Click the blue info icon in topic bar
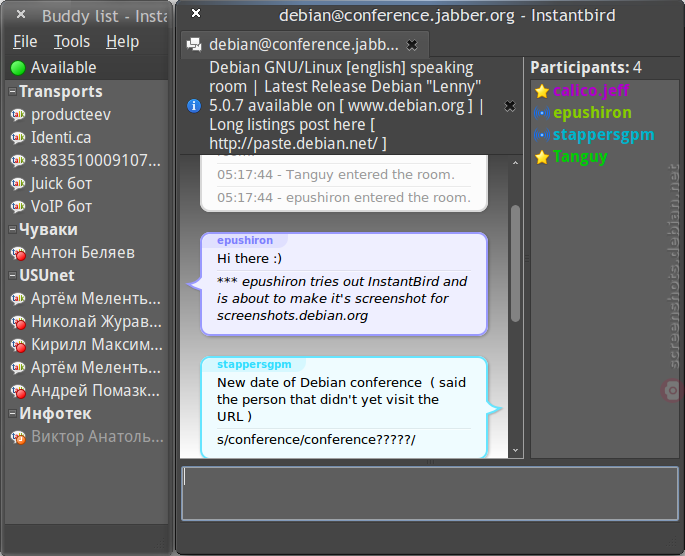The width and height of the screenshot is (685, 556). click(x=194, y=106)
